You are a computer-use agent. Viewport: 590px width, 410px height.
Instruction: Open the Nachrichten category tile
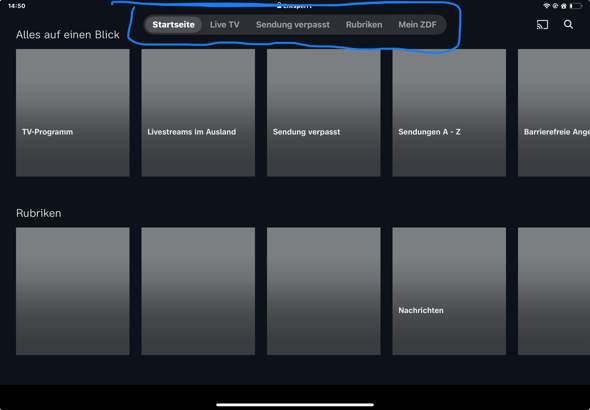click(x=449, y=291)
